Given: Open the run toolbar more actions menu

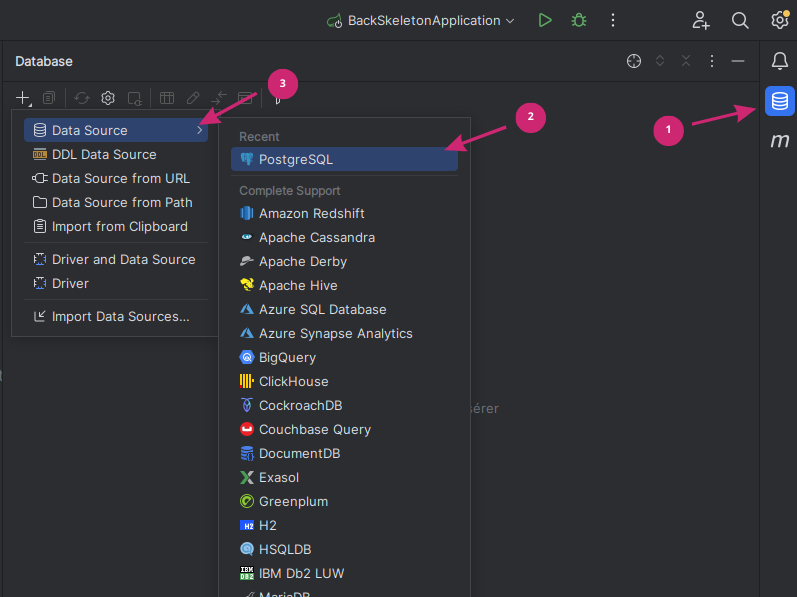Looking at the screenshot, I should (612, 20).
